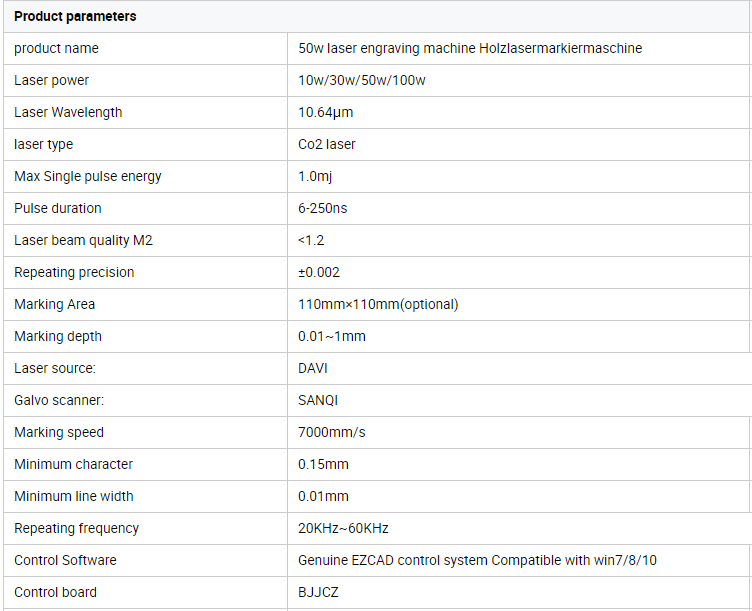Click the product name value cell
Image resolution: width=752 pixels, height=611 pixels.
[470, 48]
